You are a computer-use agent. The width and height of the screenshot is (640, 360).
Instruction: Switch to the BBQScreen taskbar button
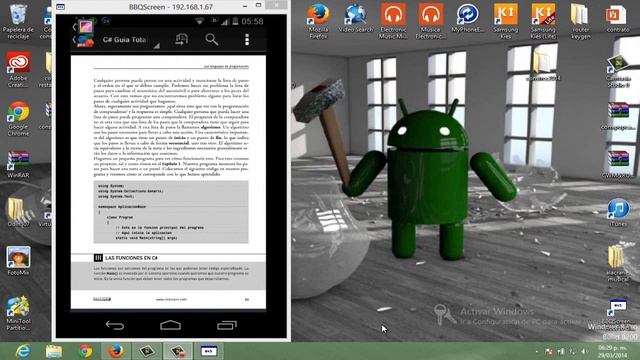point(209,351)
